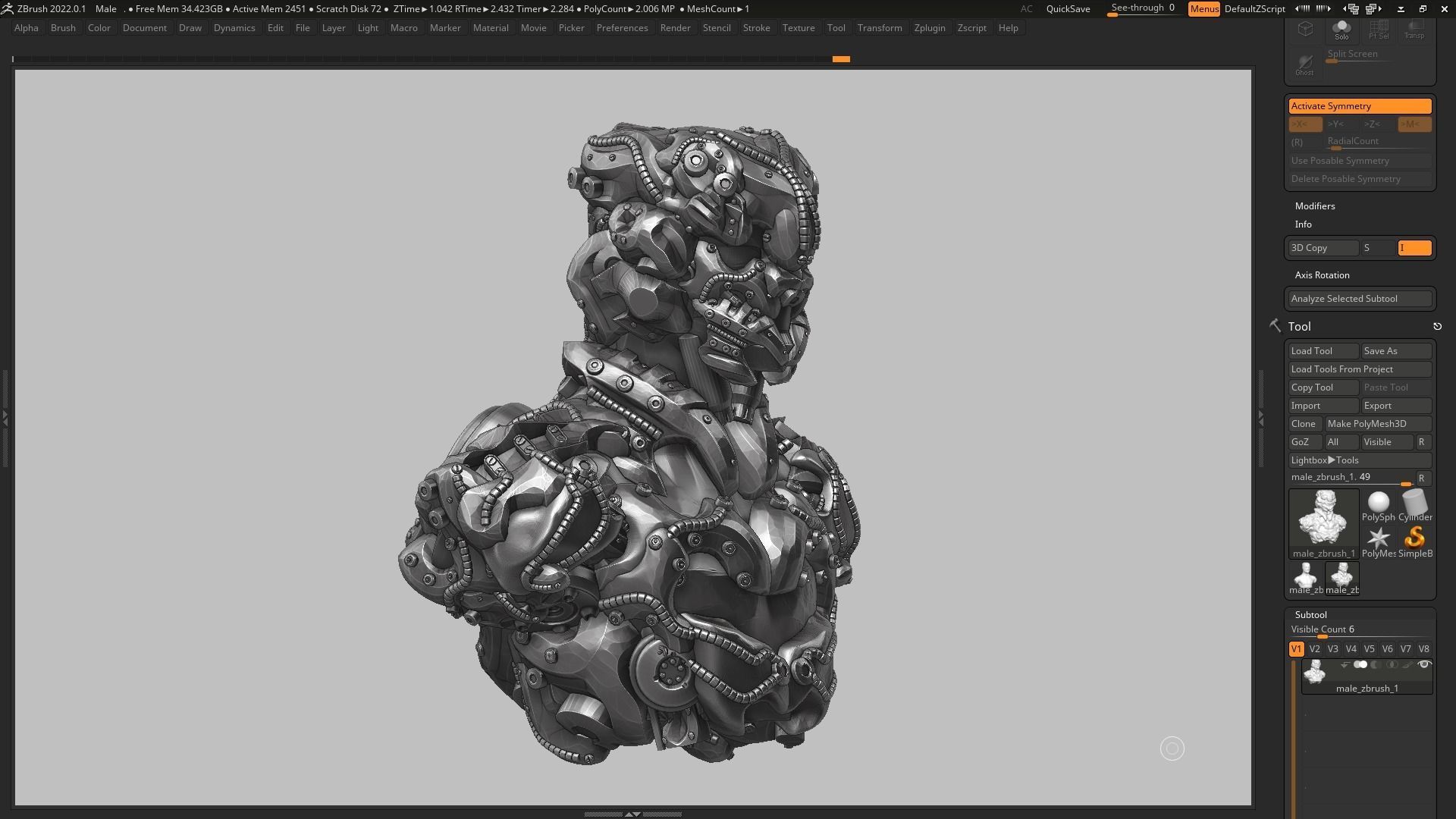Click the hammer icon beside Tool
1456x819 pixels.
pyautogui.click(x=1275, y=326)
